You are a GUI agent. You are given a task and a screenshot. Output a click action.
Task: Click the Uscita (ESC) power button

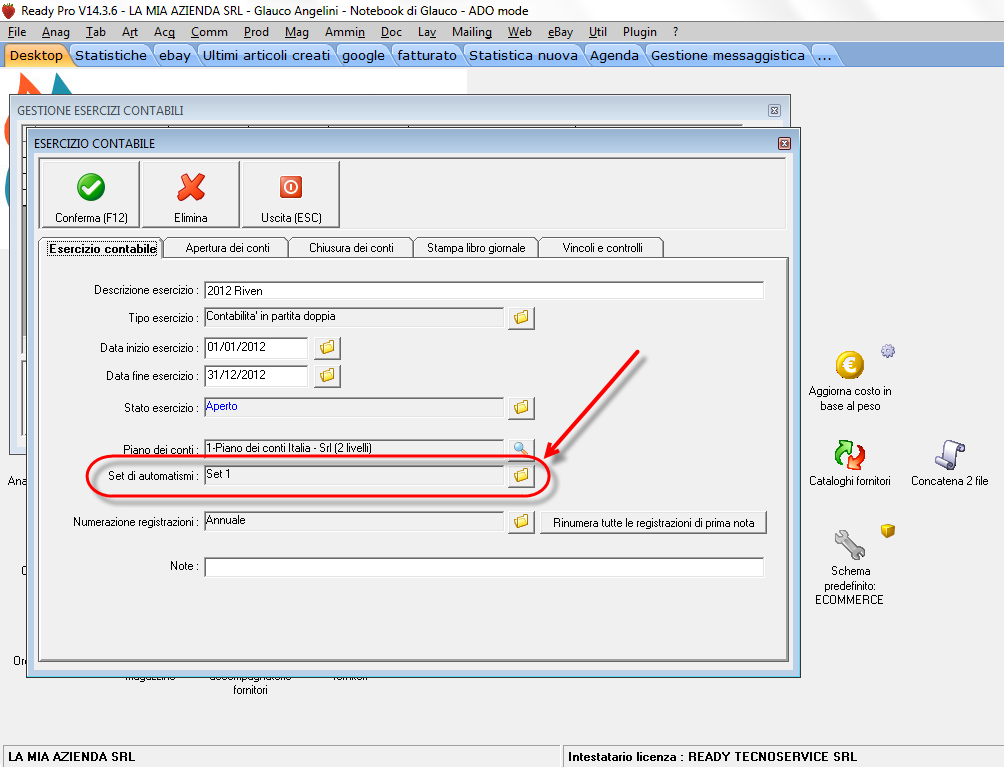(x=291, y=194)
